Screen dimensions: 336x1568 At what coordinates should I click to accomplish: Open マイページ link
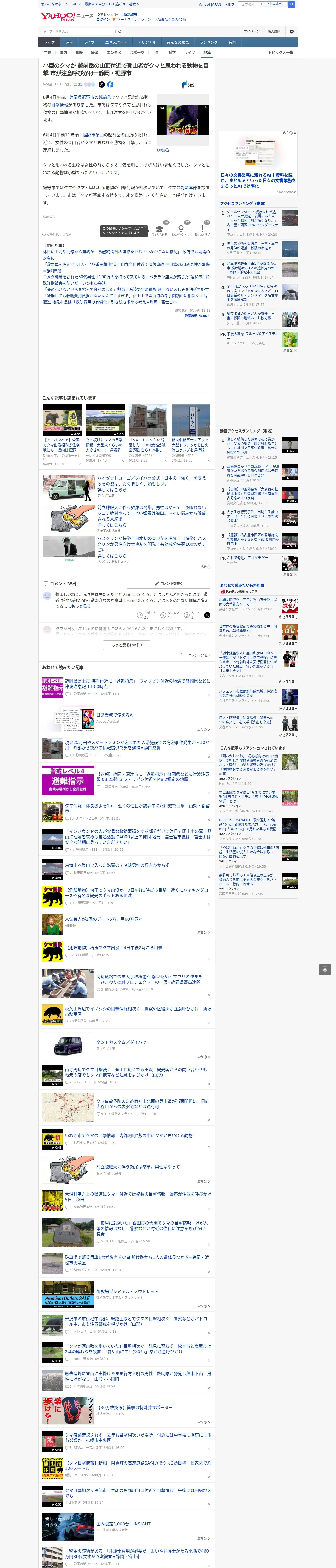coord(251,31)
